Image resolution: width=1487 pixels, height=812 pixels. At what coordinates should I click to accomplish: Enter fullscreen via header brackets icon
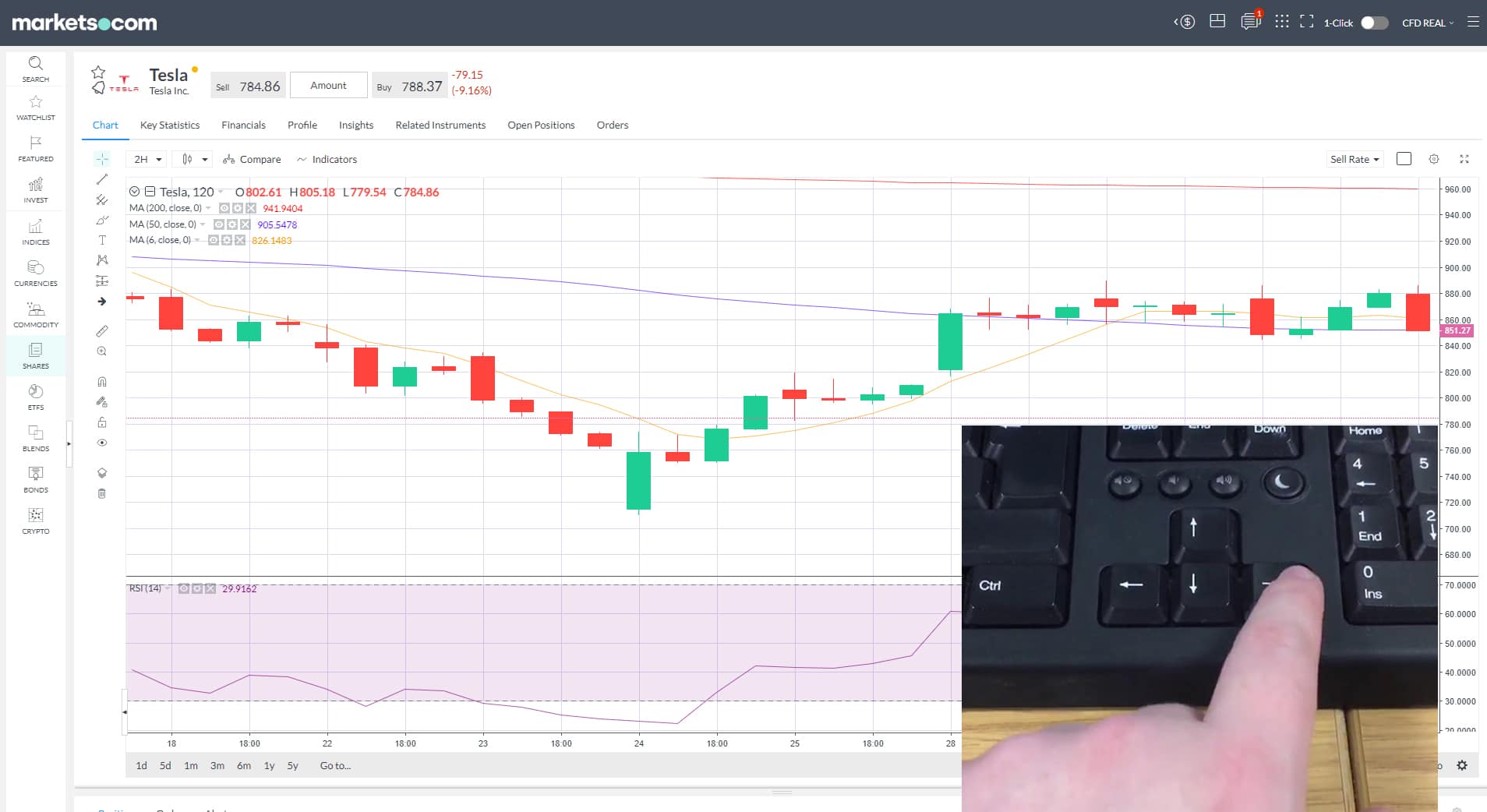pyautogui.click(x=1307, y=22)
